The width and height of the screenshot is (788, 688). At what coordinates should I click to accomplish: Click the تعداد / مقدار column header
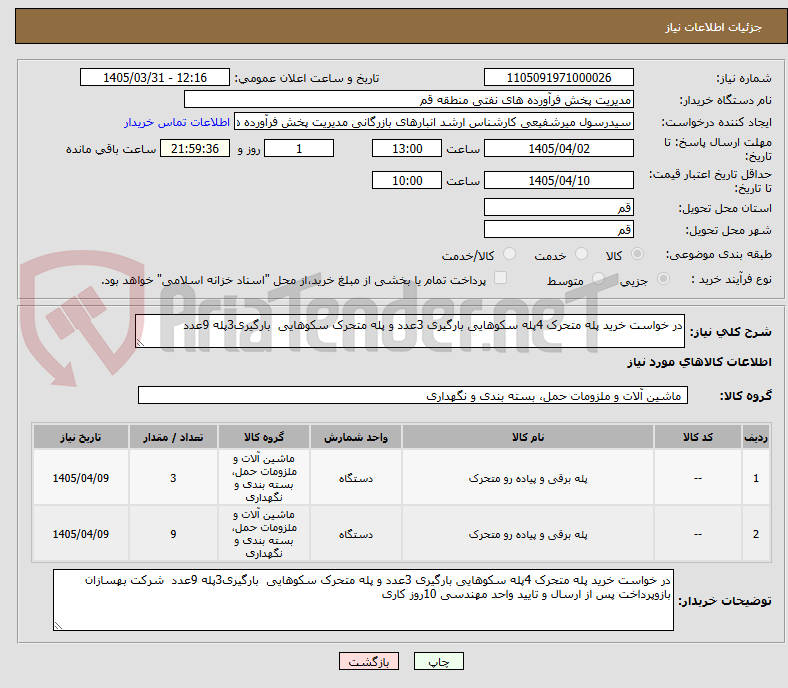pyautogui.click(x=173, y=437)
